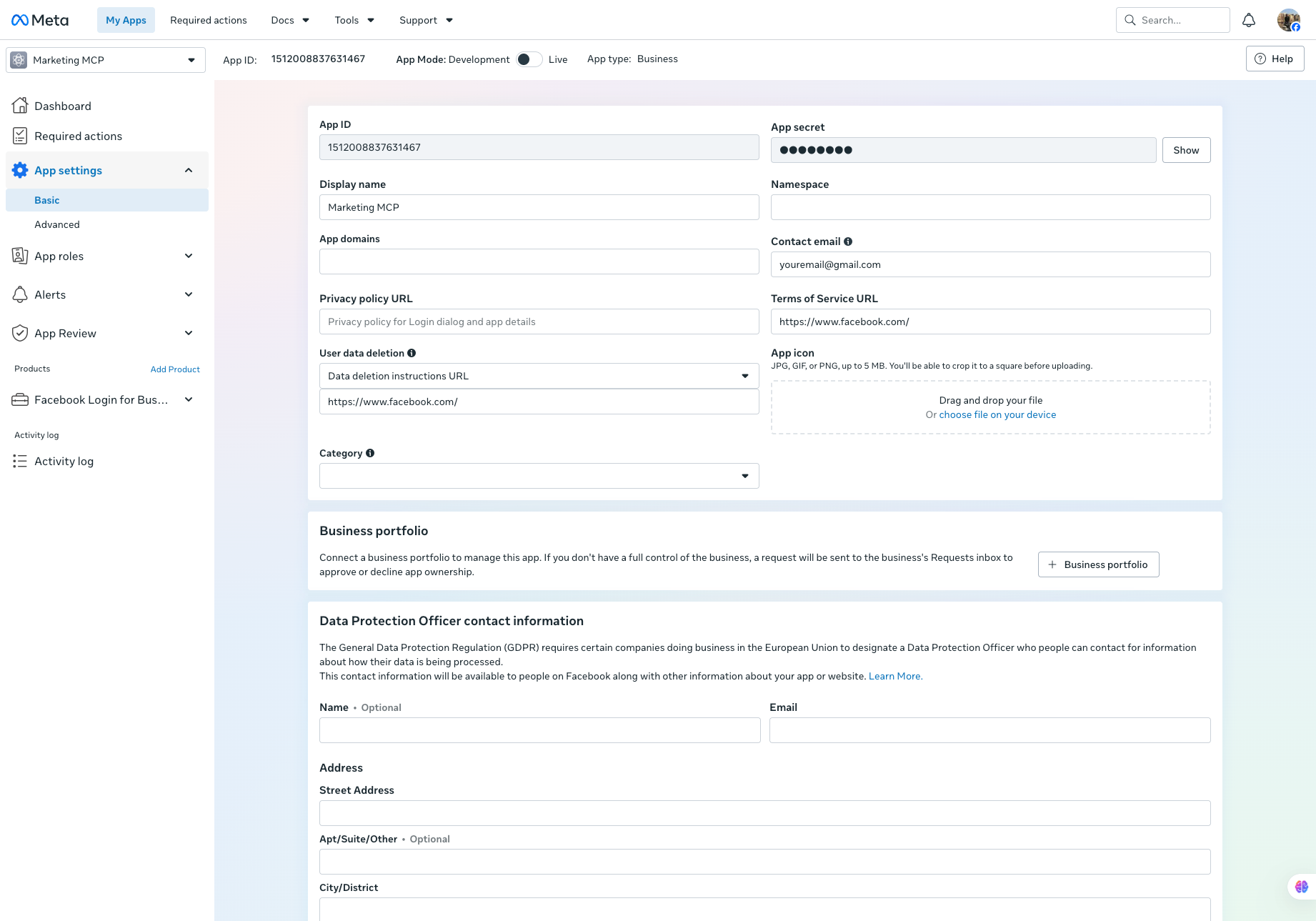The width and height of the screenshot is (1316, 921).
Task: Select Basic under App settings
Action: [x=107, y=200]
